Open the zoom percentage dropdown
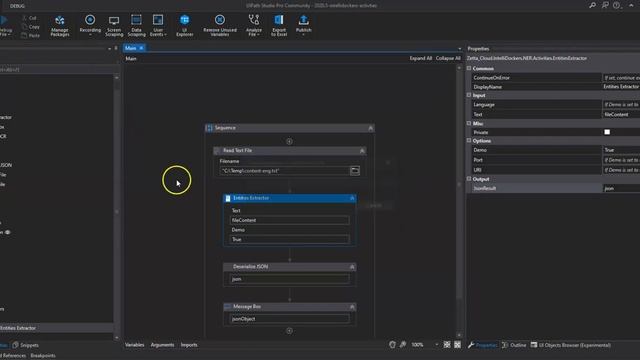 coord(436,344)
